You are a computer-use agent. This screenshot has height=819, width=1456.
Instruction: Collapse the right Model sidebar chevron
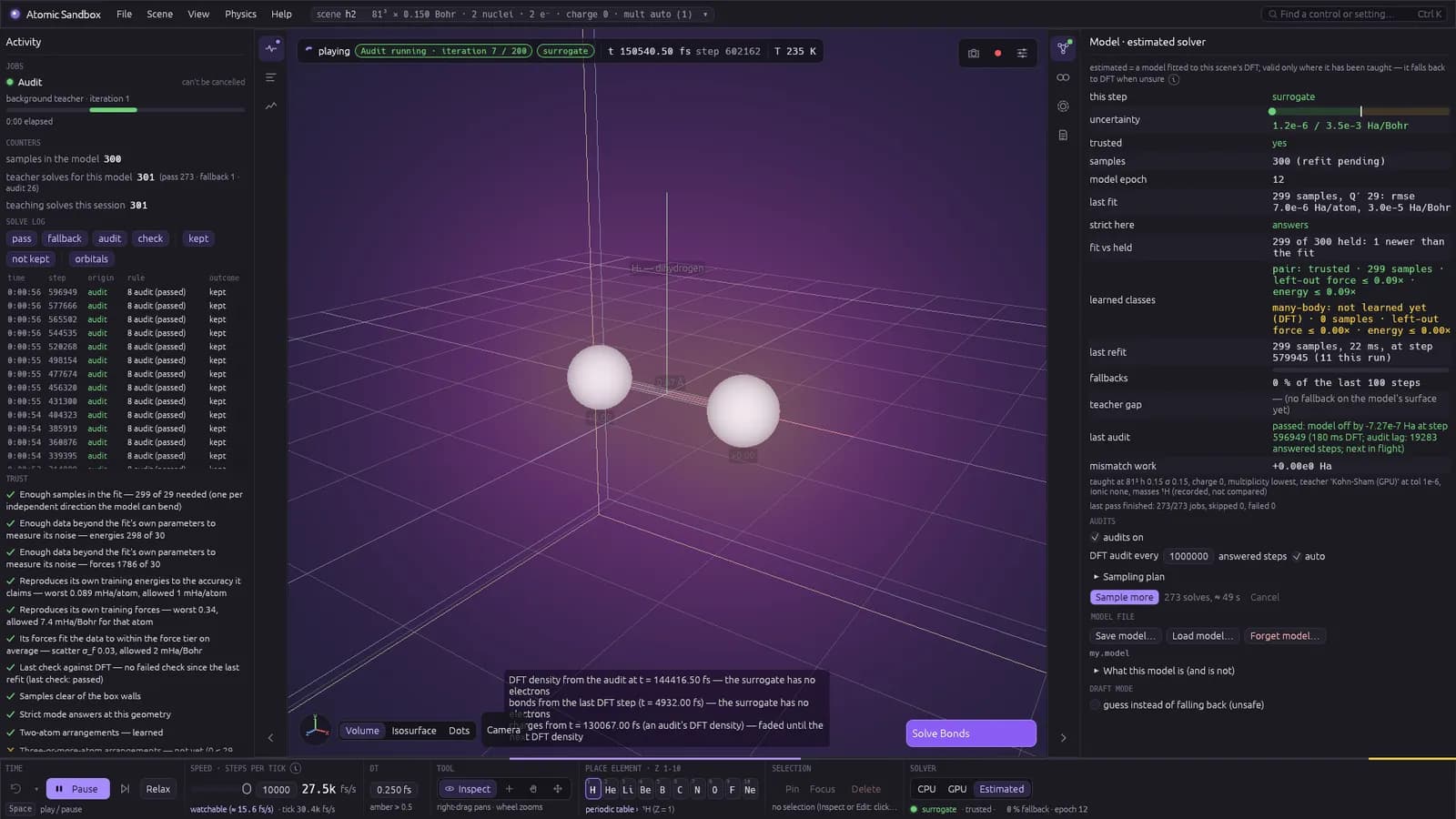(1063, 738)
